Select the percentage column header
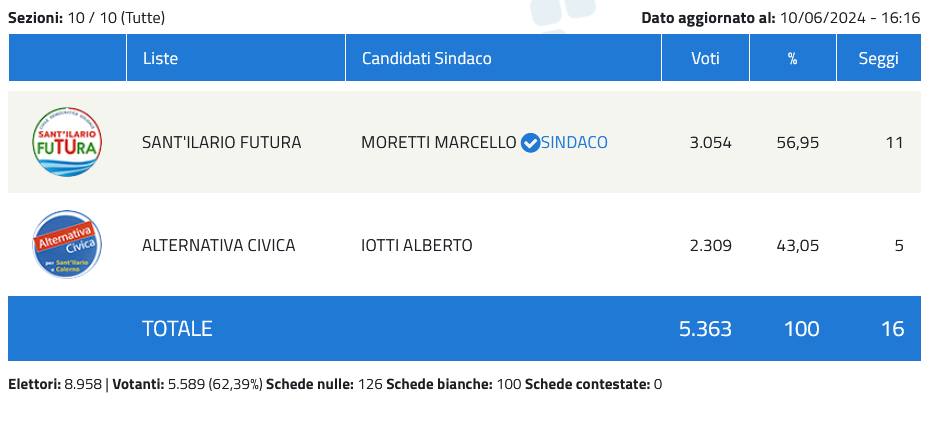Viewport: 941px width, 427px height. 792,58
